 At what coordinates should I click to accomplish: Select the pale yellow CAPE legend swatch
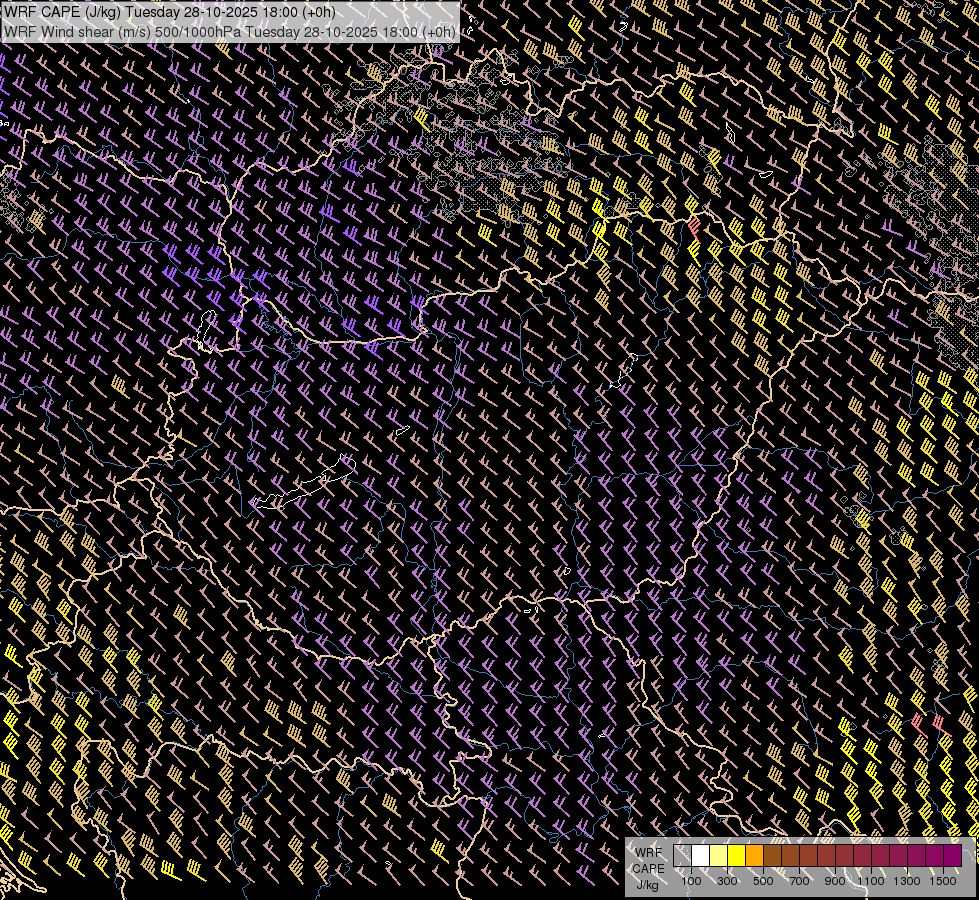coord(719,855)
